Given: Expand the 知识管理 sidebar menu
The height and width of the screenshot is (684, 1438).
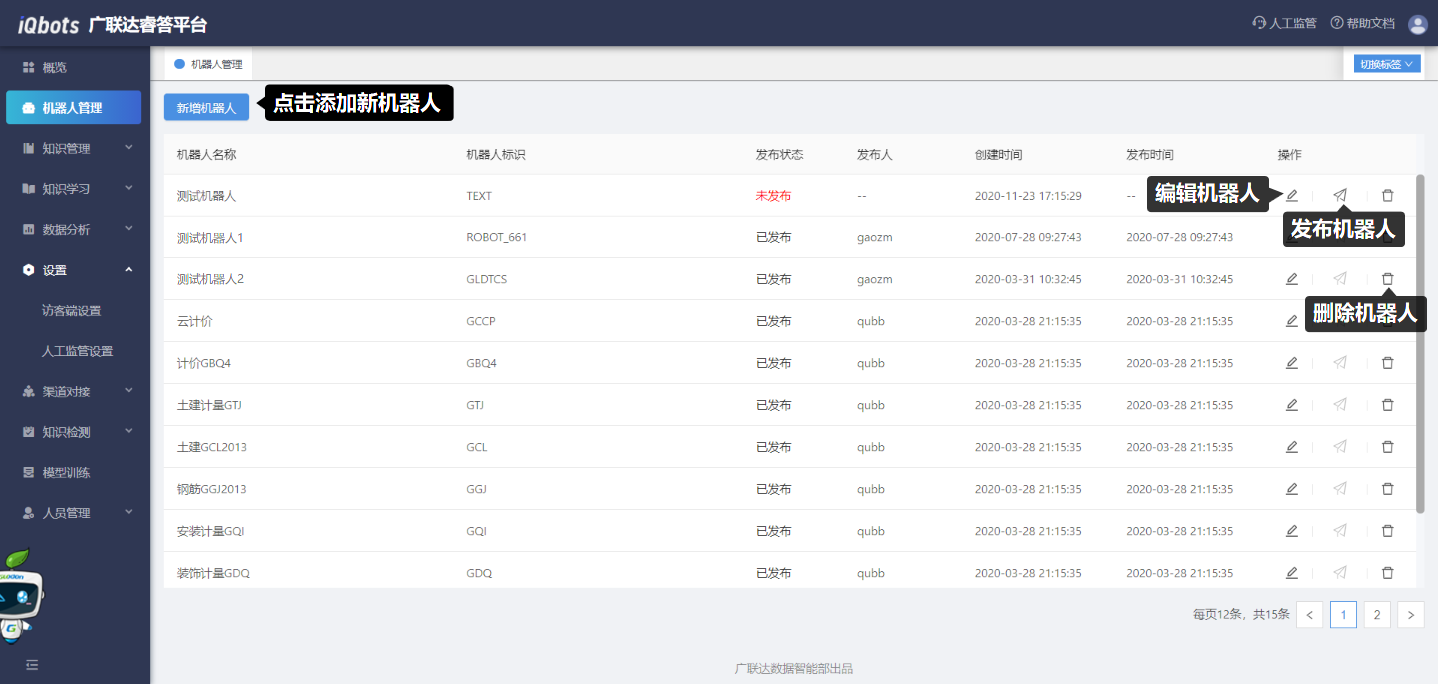Looking at the screenshot, I should coord(75,148).
